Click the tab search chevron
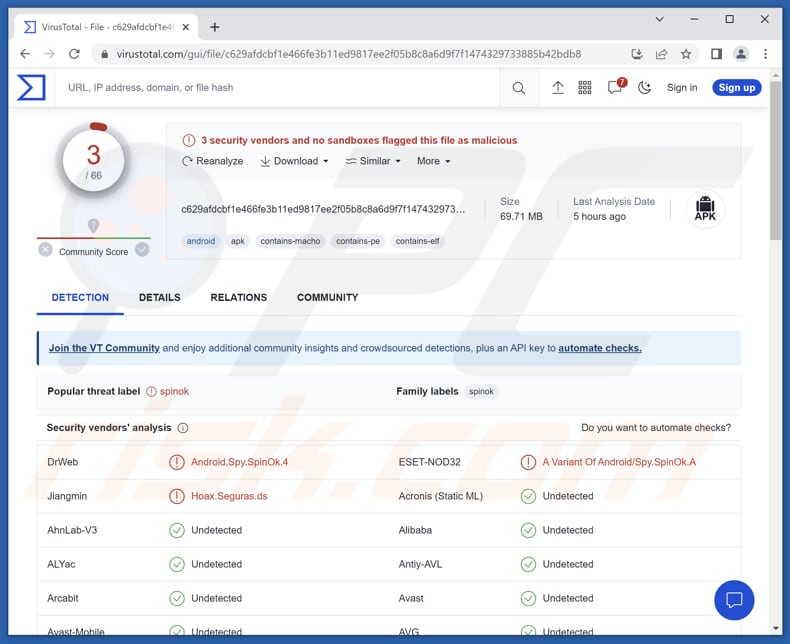790x644 pixels. point(660,19)
